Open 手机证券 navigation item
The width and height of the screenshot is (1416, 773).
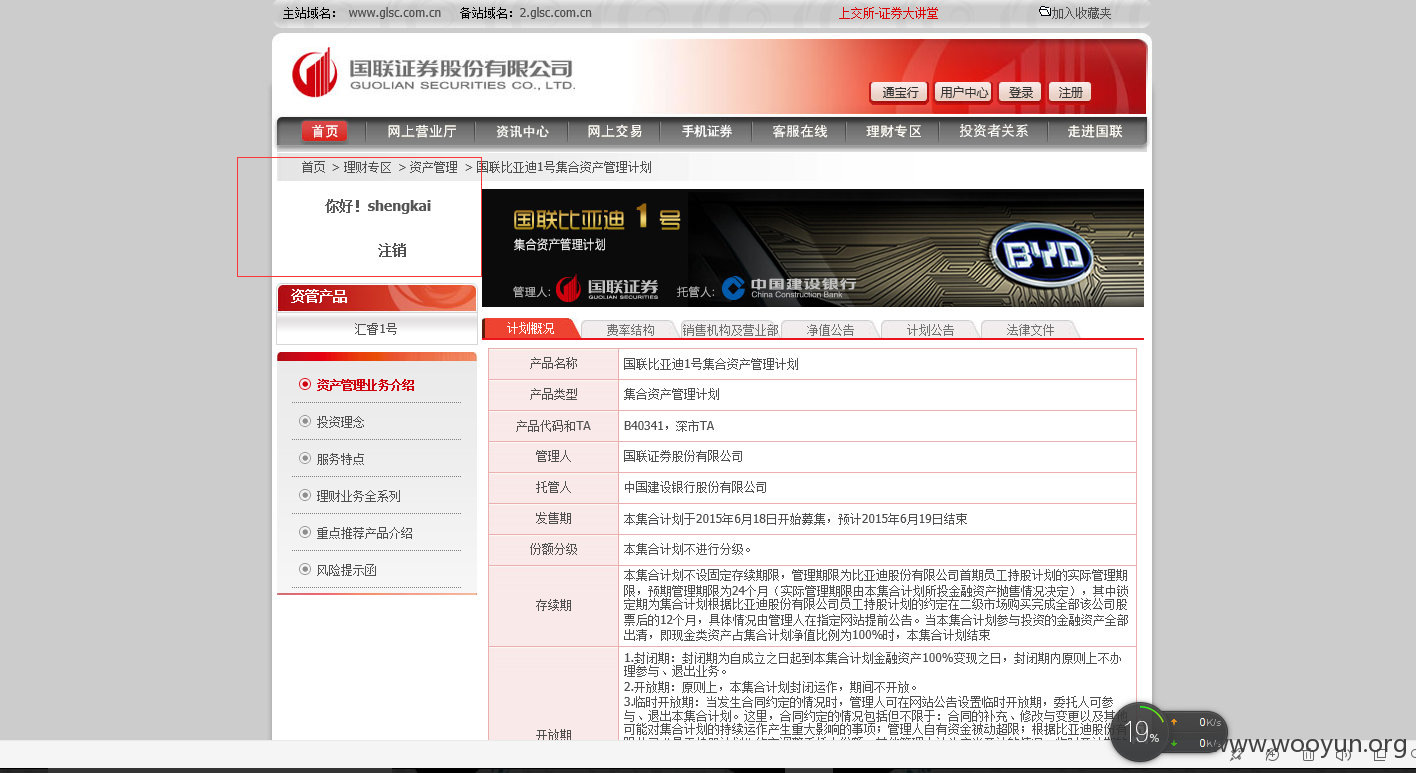coord(707,131)
